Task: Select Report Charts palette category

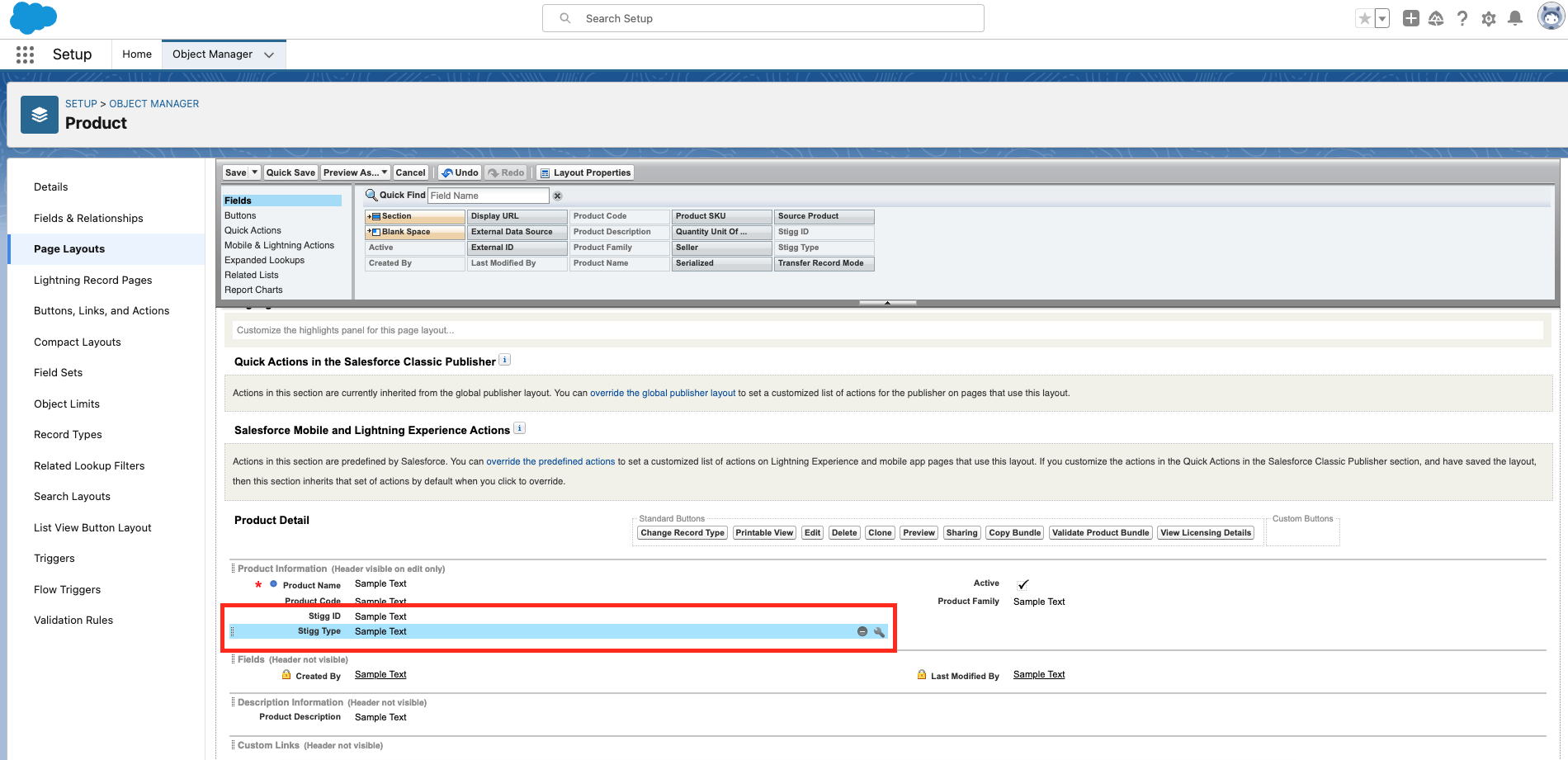Action: tap(253, 290)
